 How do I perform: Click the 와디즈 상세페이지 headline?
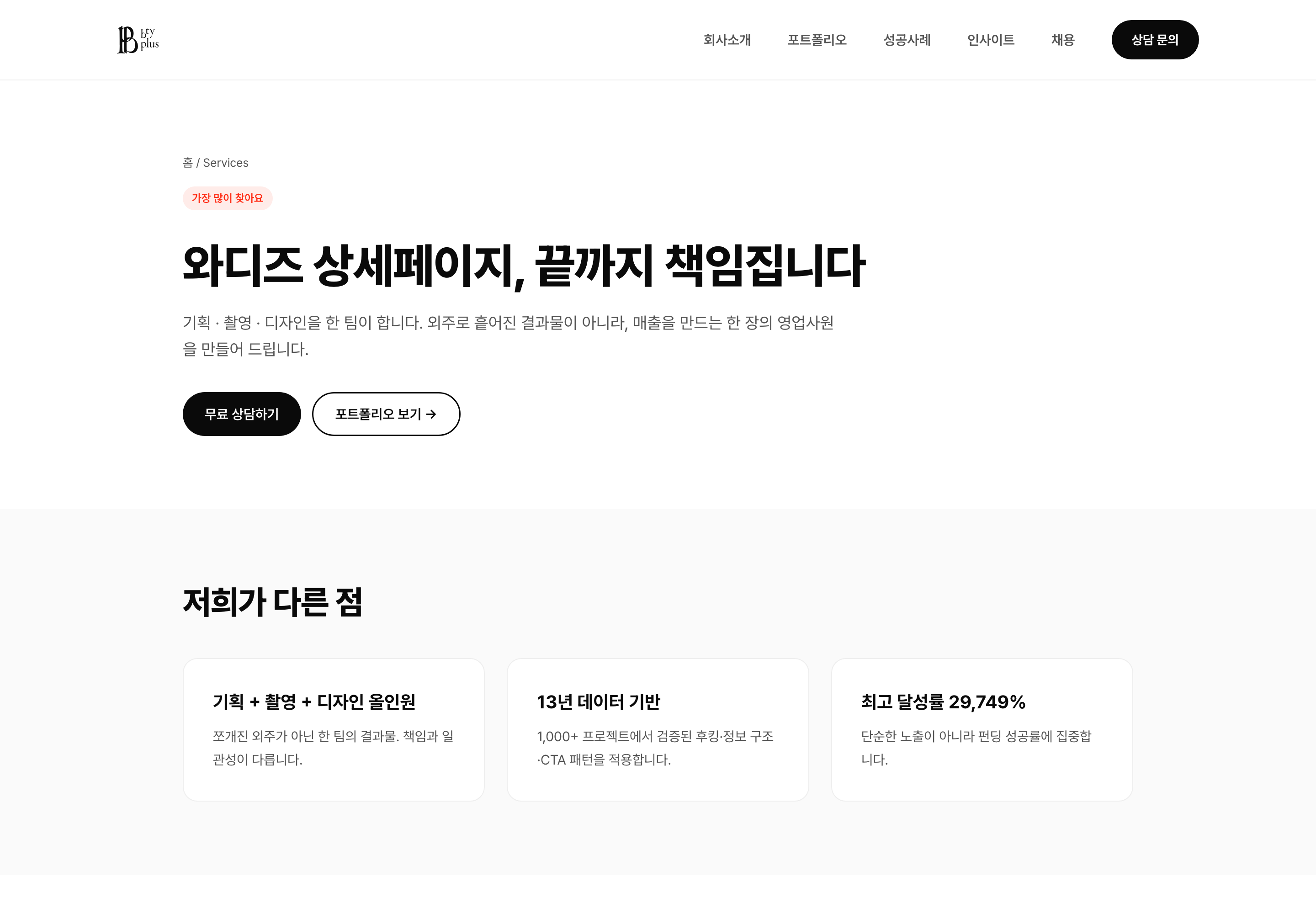click(523, 266)
